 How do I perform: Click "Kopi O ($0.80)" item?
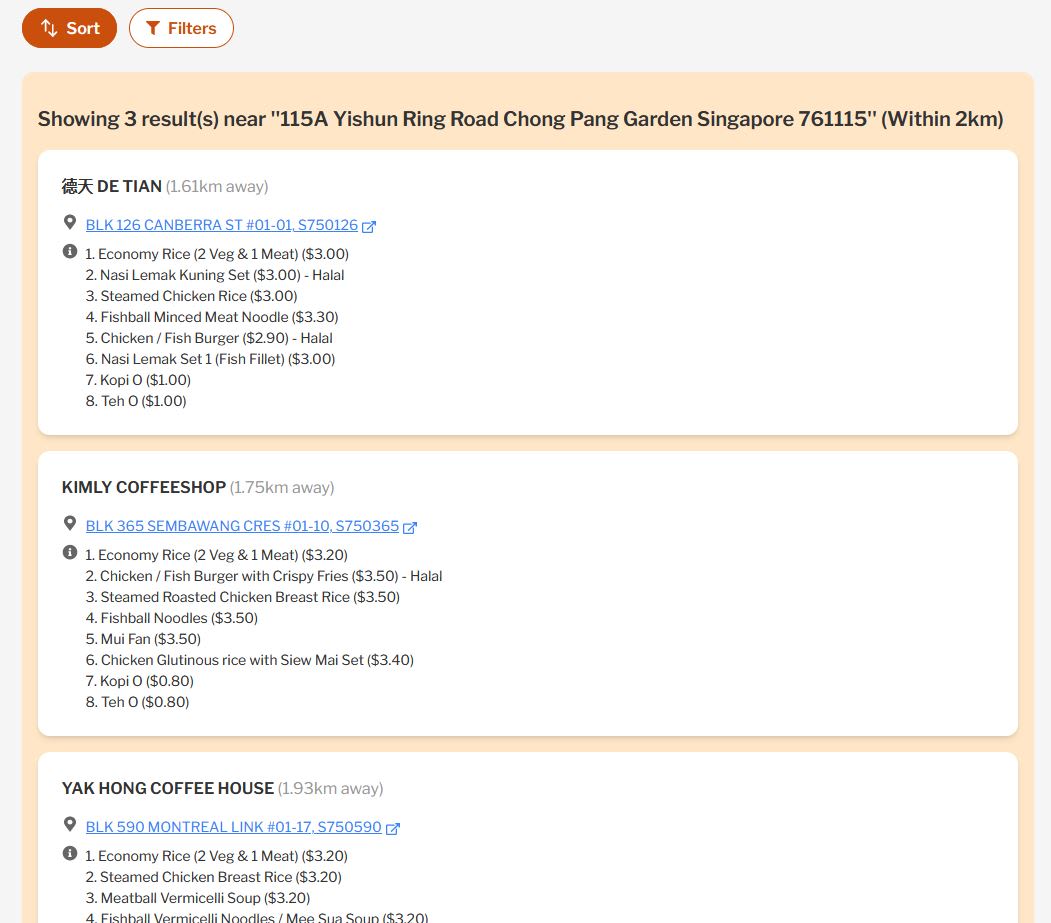(139, 681)
